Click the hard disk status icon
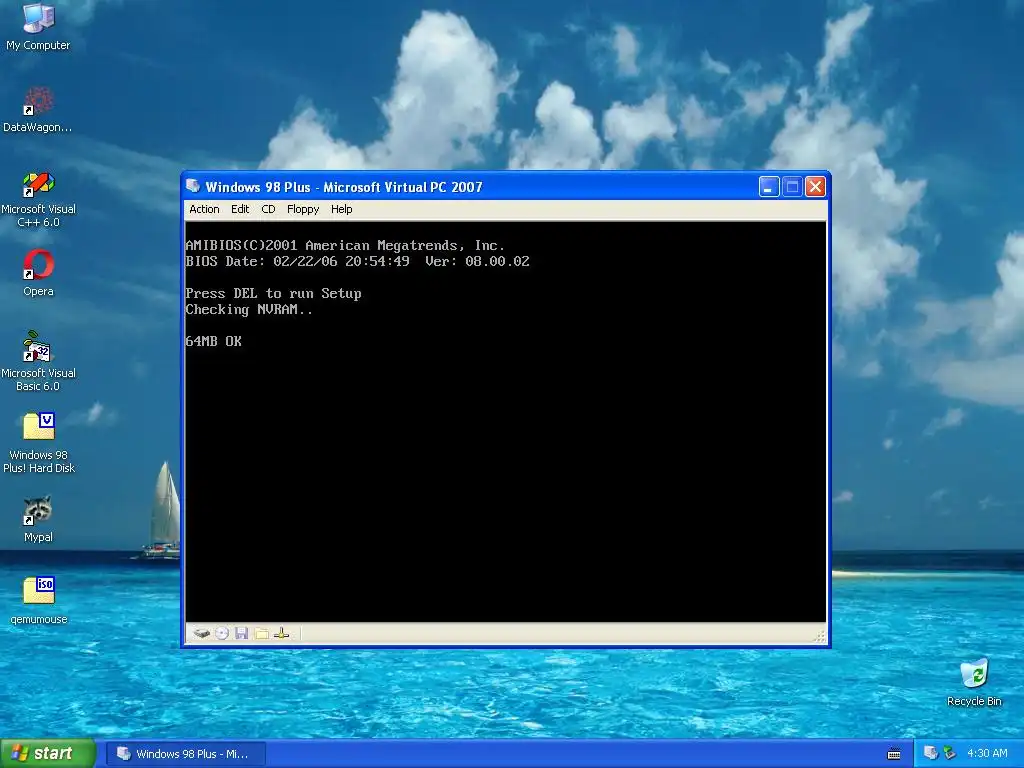This screenshot has height=768, width=1024. click(202, 633)
